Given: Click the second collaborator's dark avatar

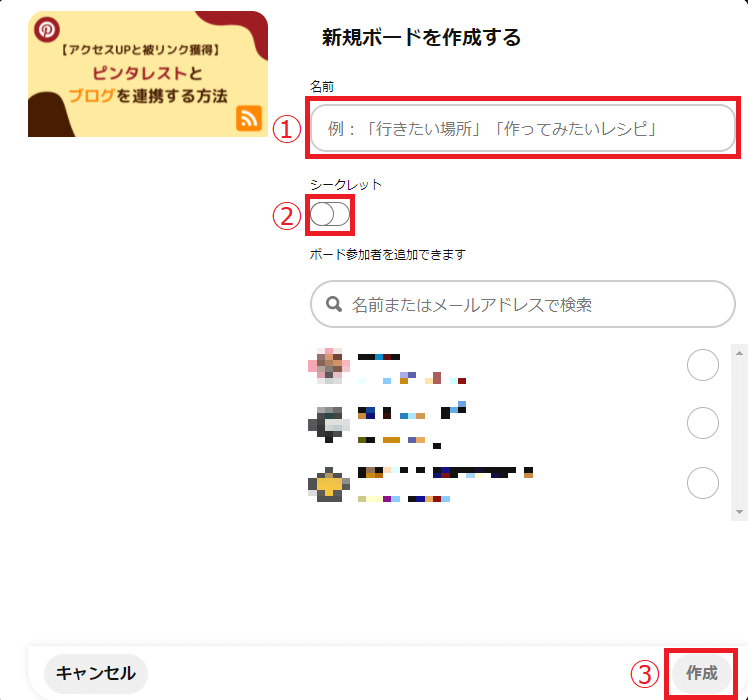Looking at the screenshot, I should point(329,425).
